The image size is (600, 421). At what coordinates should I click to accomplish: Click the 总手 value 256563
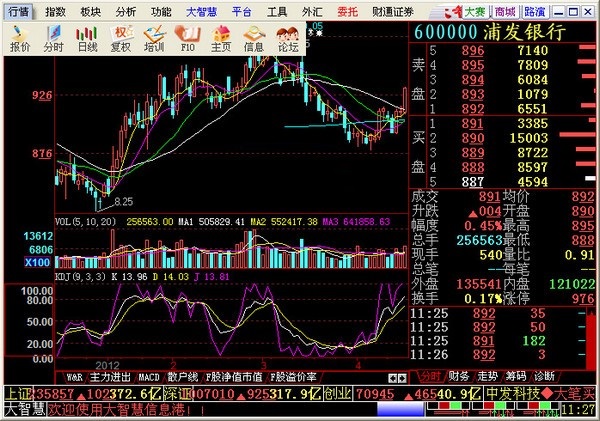(x=479, y=240)
